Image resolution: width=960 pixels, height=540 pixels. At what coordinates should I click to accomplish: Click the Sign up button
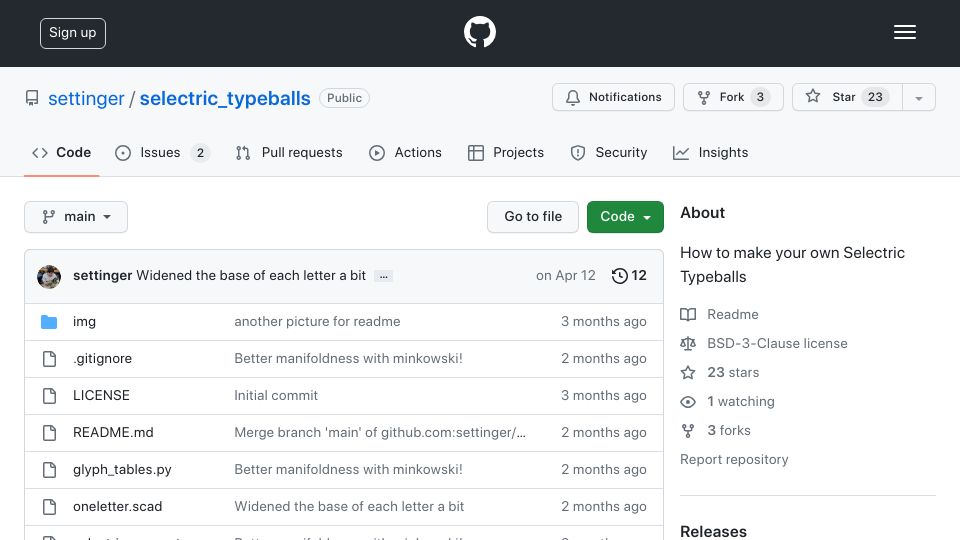pos(73,33)
